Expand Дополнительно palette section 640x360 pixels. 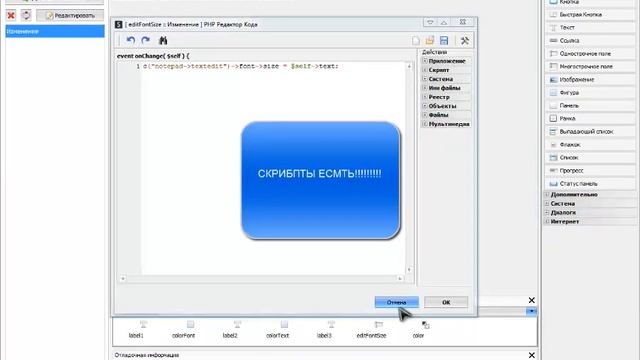click(x=547, y=194)
